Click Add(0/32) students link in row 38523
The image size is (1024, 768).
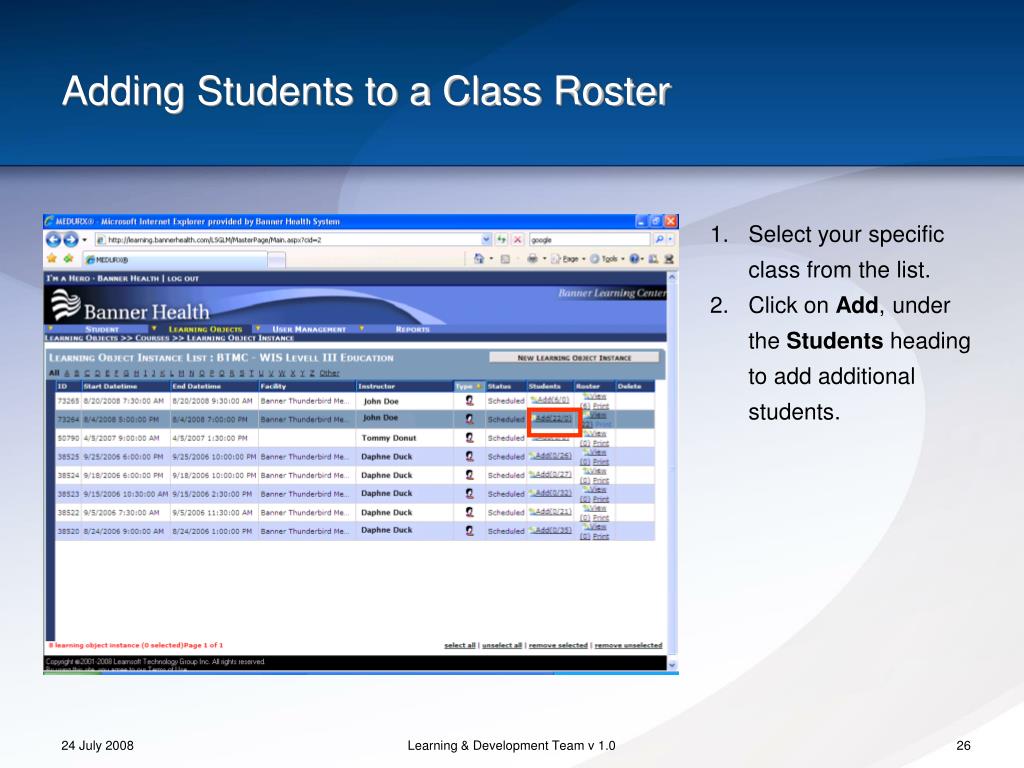(x=552, y=492)
